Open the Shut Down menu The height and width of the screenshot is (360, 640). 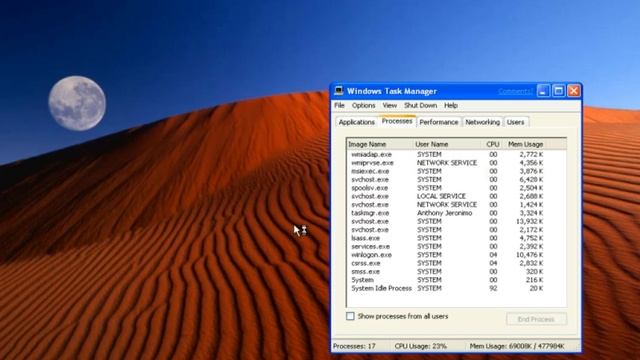(420, 105)
